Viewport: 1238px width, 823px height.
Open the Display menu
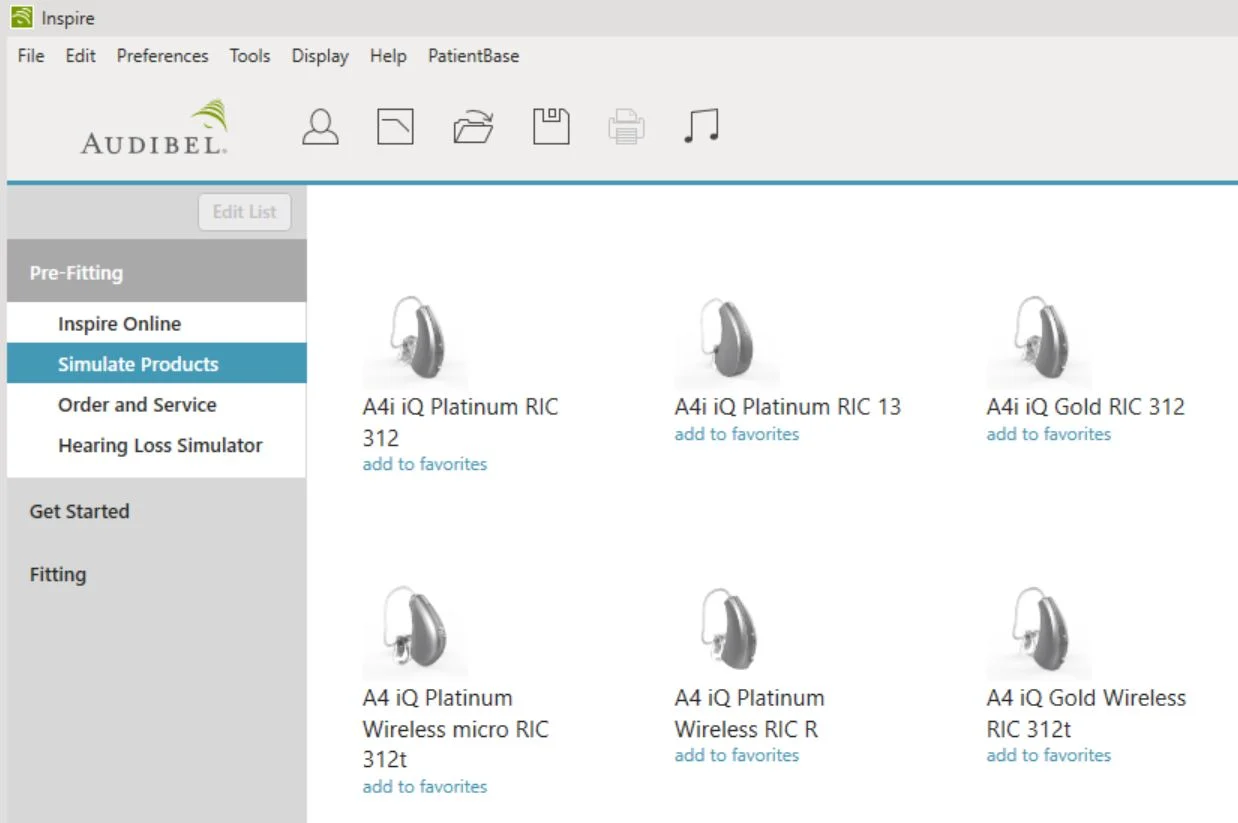[x=320, y=56]
